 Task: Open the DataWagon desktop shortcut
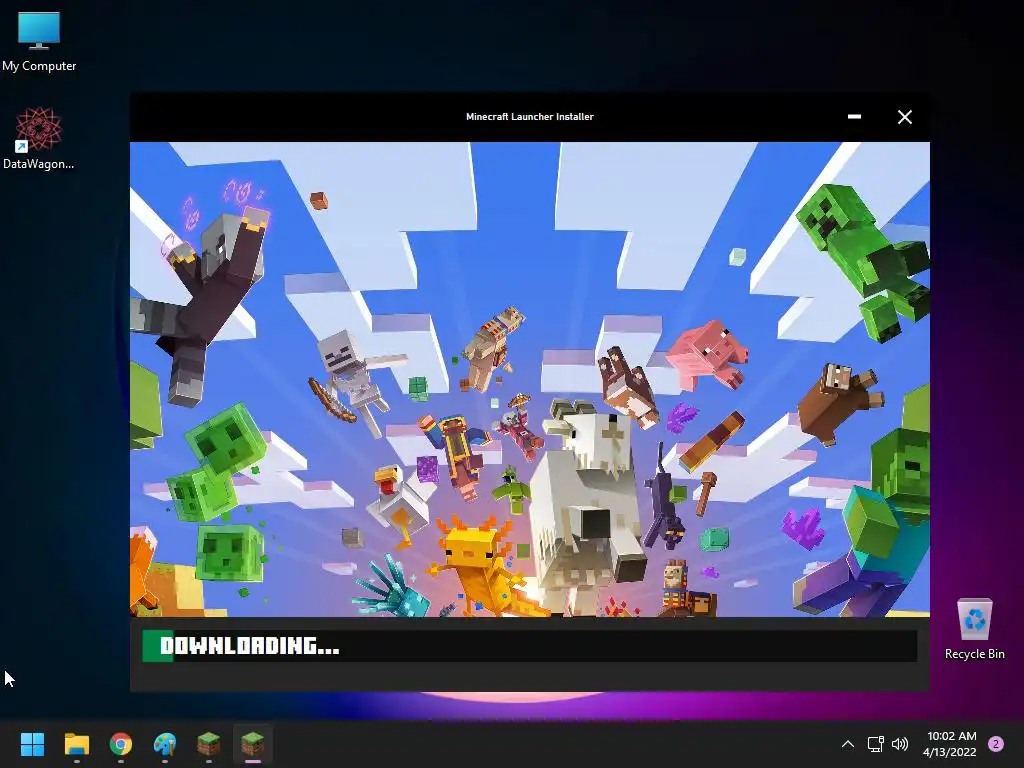tap(39, 138)
